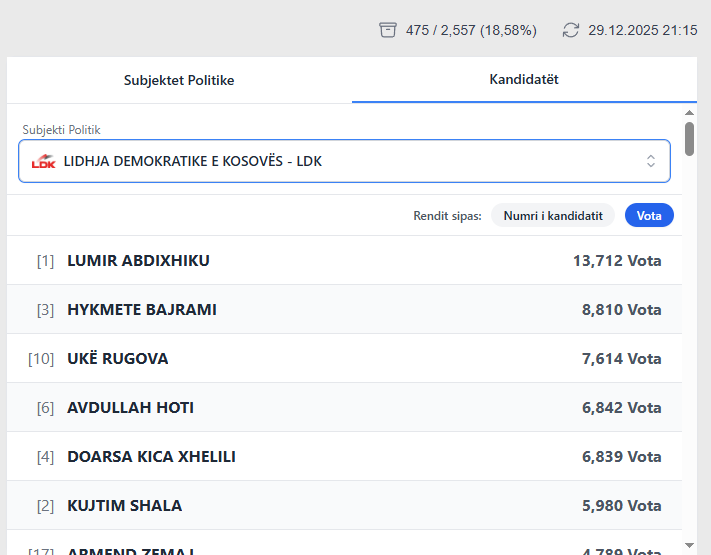
Task: Select the Kandidatët tab
Action: click(524, 80)
